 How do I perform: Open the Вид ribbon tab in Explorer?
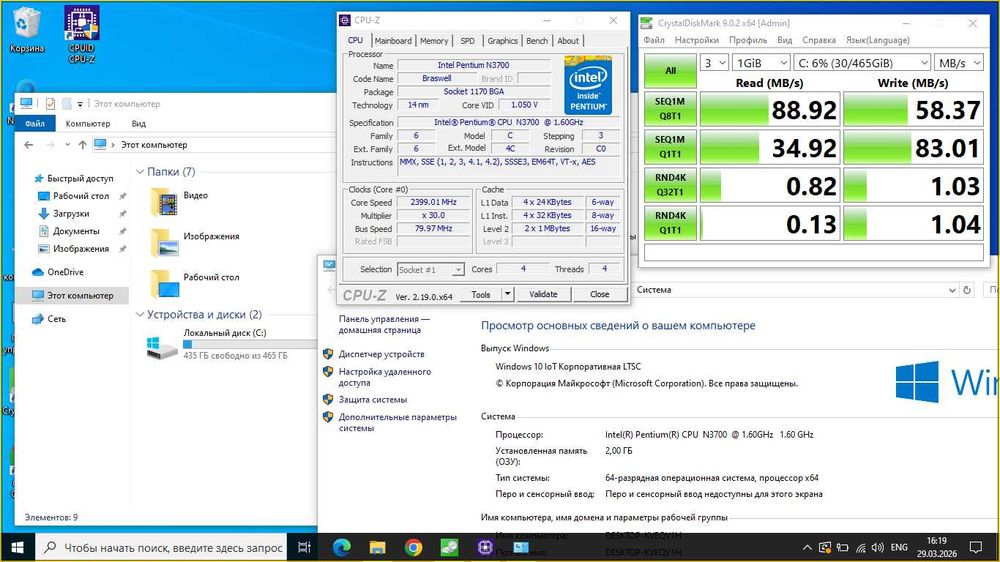point(138,123)
